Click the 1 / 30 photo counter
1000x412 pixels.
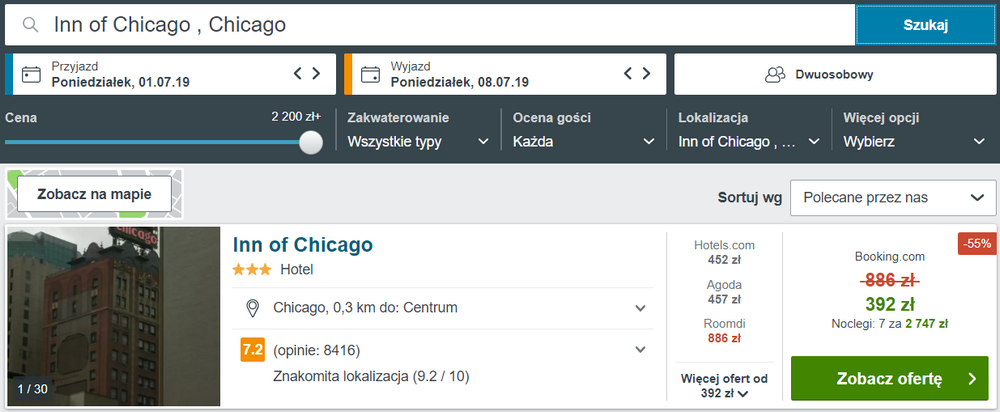pos(33,388)
